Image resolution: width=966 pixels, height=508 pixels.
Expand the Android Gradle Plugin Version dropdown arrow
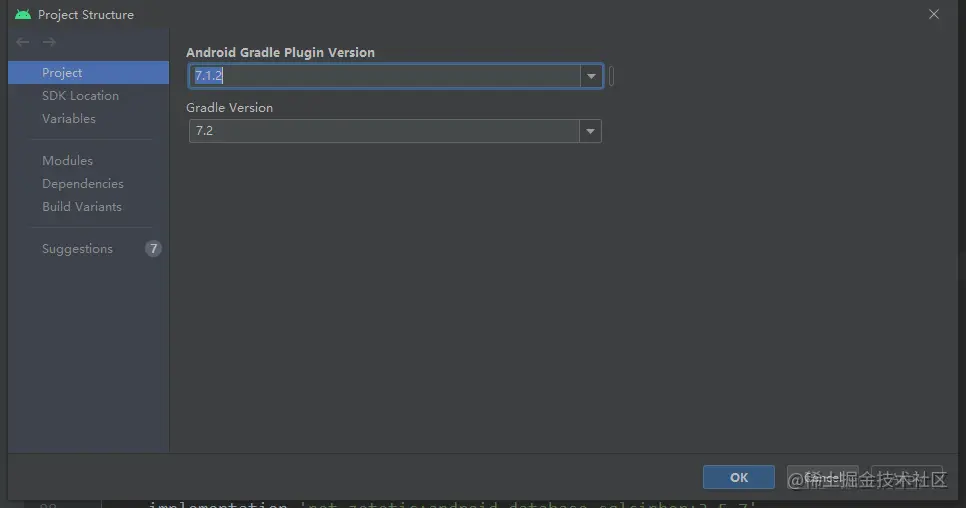(x=591, y=76)
